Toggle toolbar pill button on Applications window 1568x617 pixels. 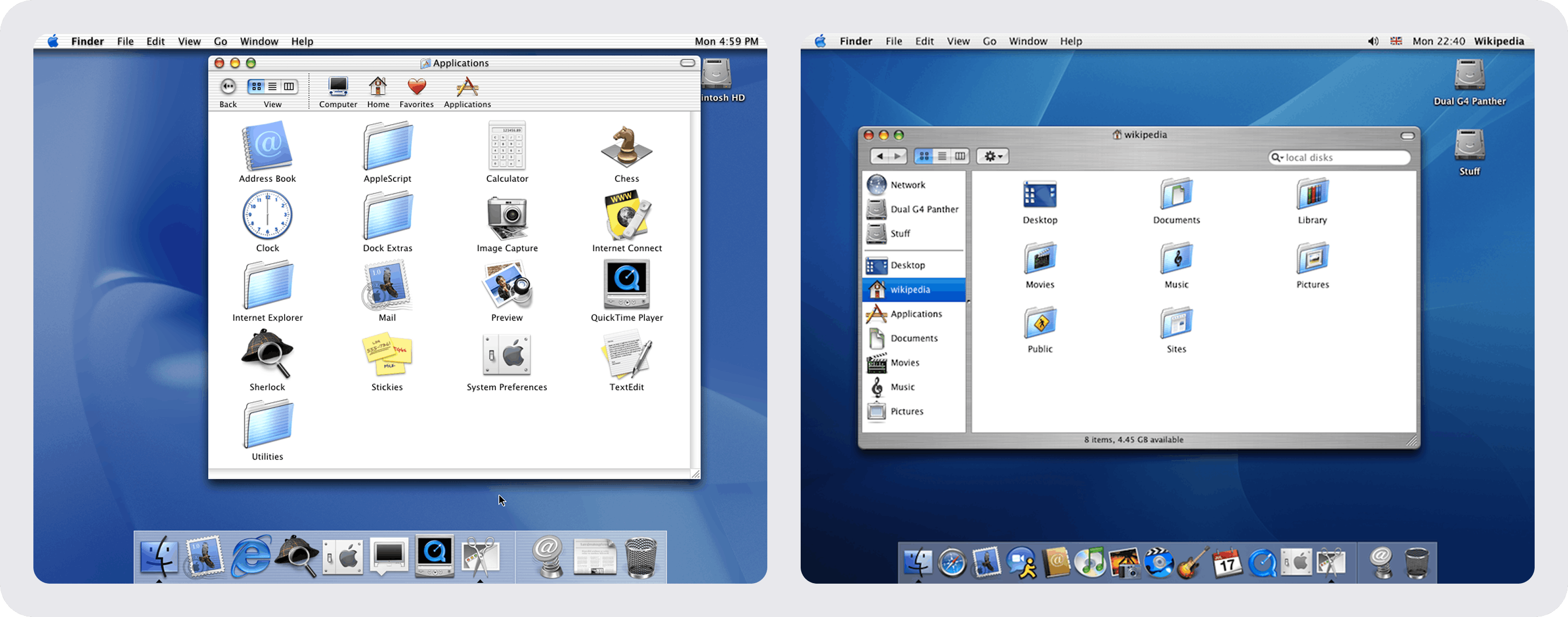(x=687, y=63)
